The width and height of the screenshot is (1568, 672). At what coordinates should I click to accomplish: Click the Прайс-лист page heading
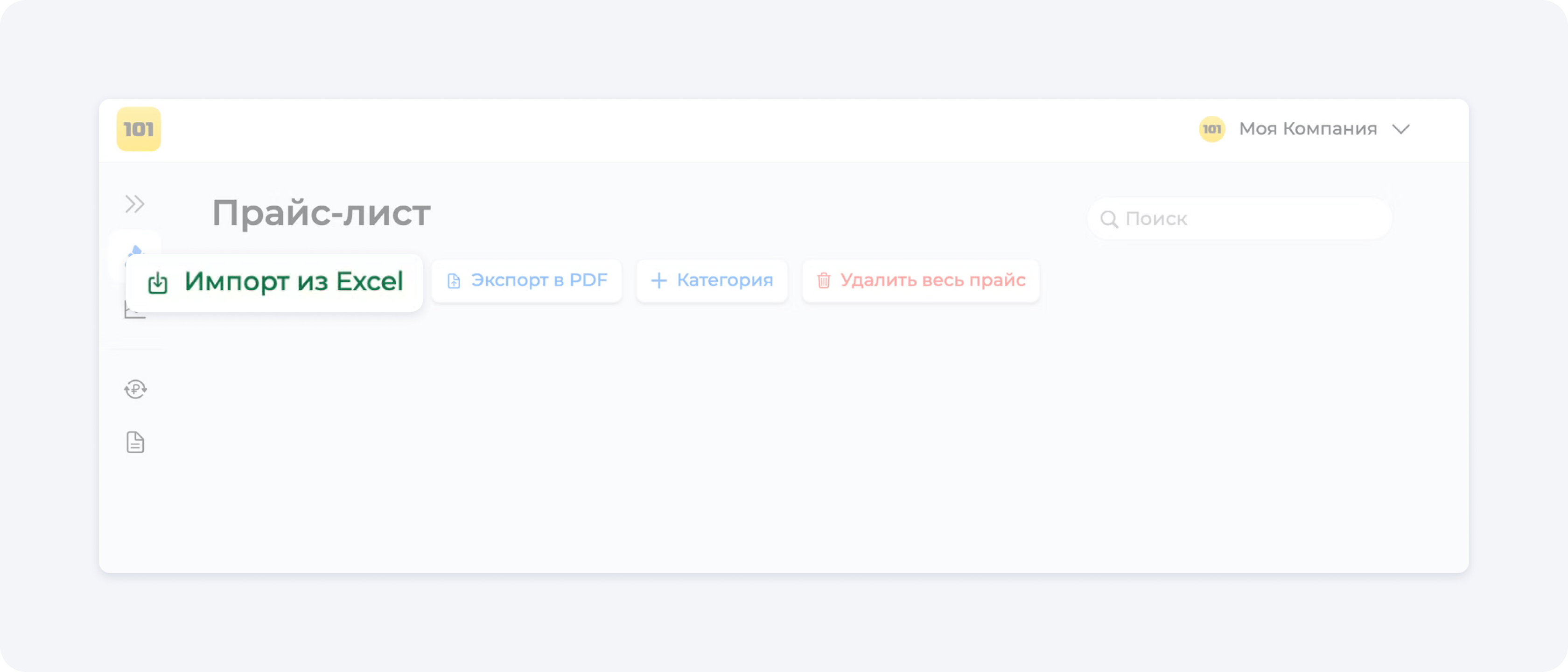[x=321, y=213]
